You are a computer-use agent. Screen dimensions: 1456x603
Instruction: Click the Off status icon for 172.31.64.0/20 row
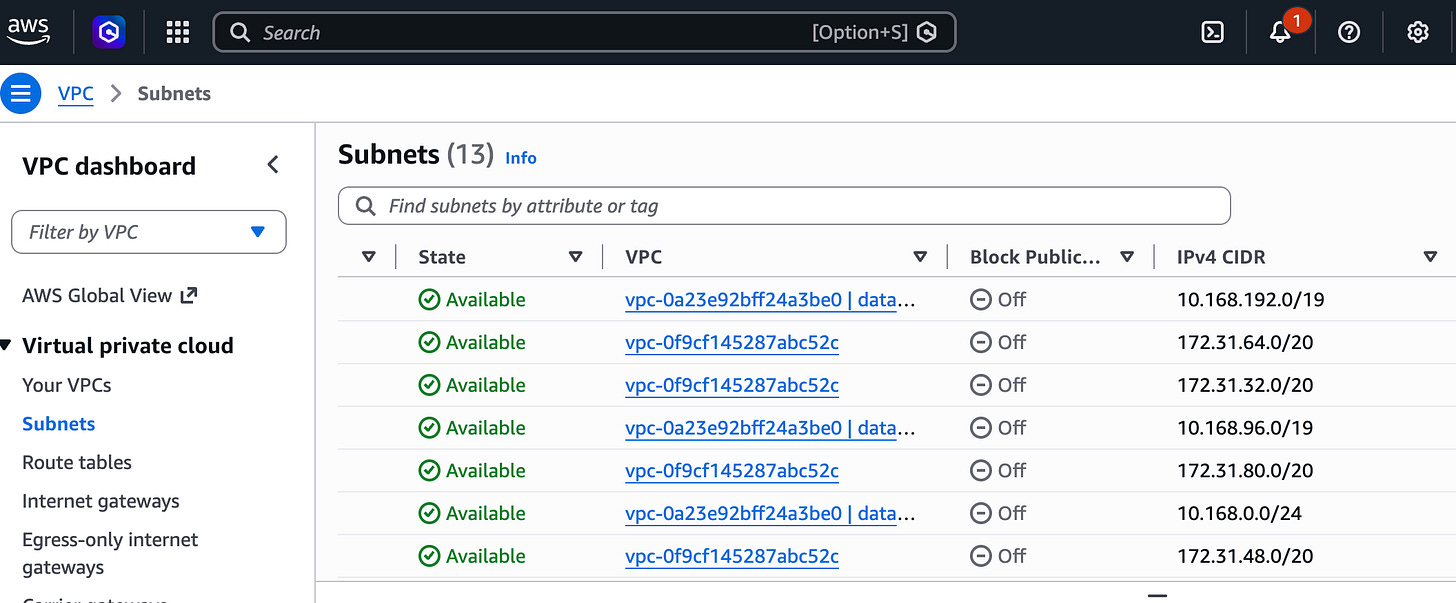coord(981,343)
